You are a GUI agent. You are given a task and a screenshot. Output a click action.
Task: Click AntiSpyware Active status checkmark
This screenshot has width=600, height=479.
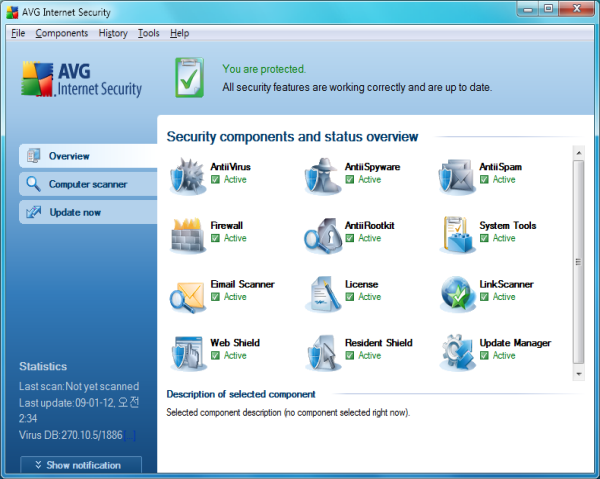[350, 179]
